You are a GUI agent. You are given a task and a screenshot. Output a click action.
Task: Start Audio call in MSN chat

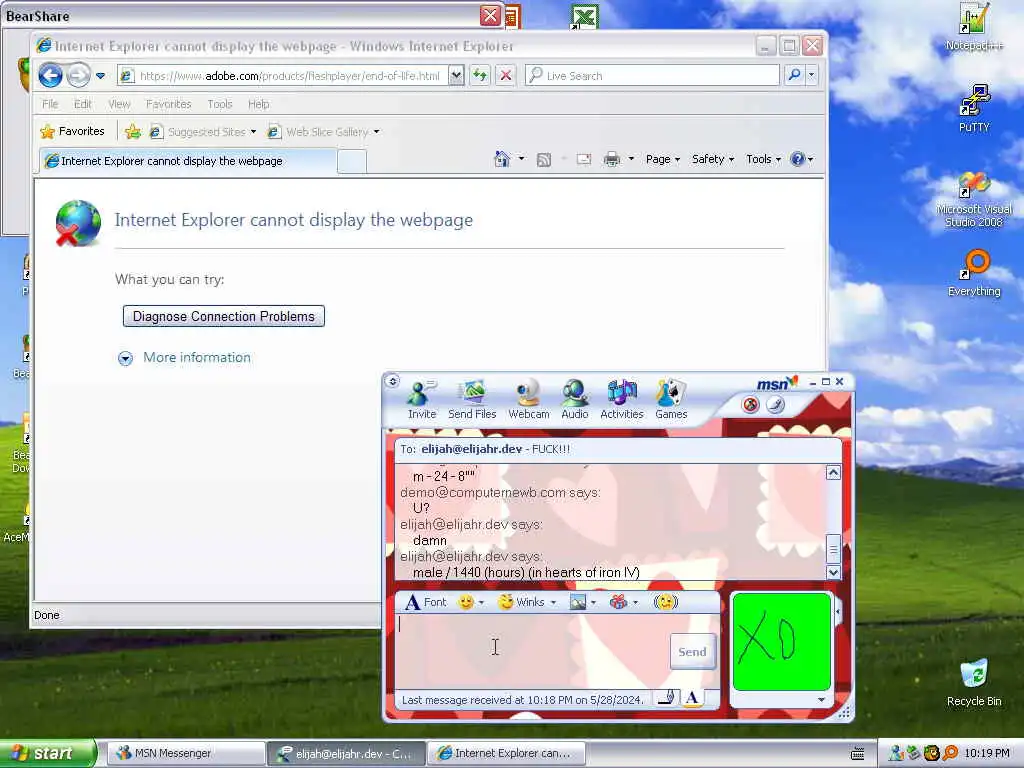(x=575, y=399)
